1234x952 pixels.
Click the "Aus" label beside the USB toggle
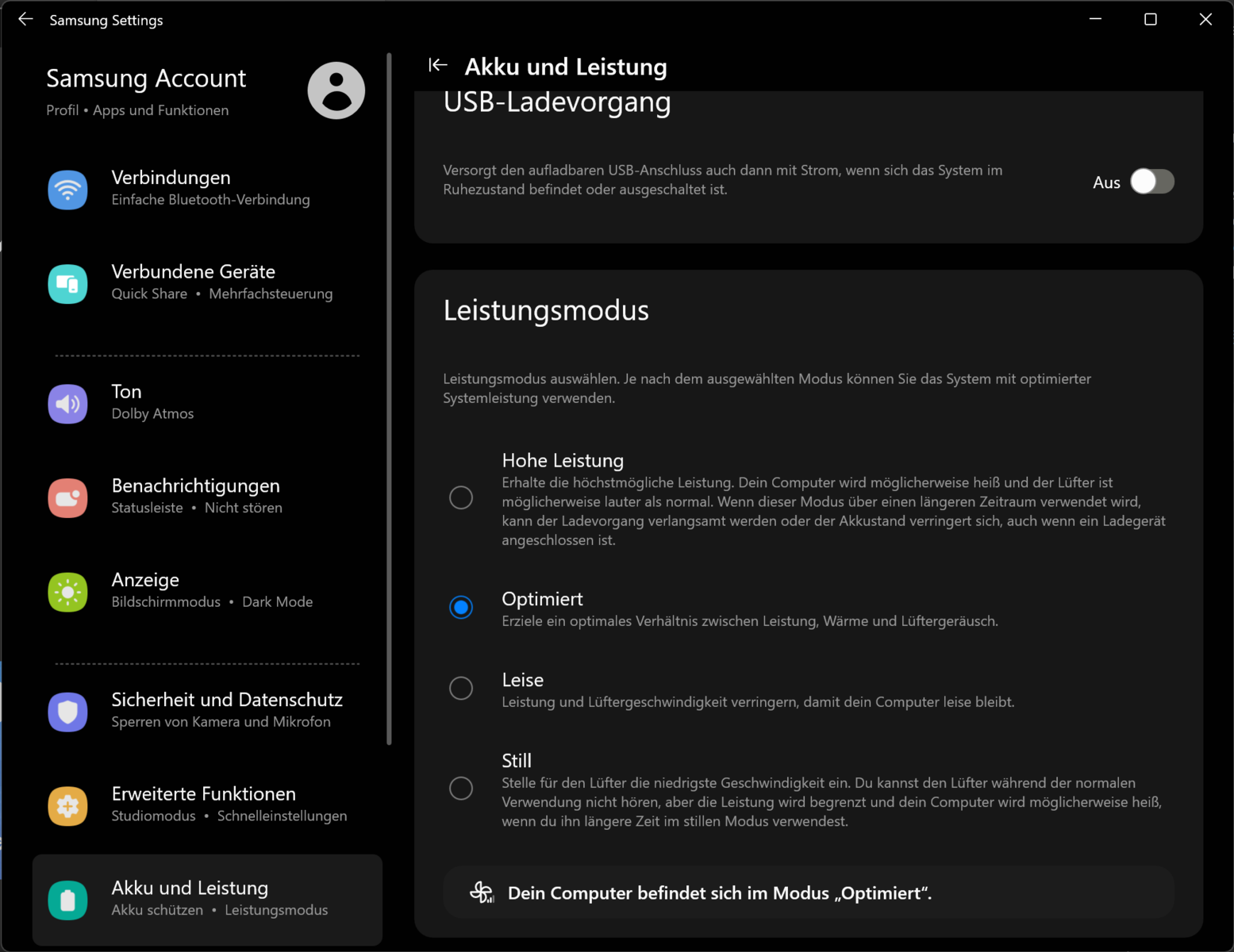[x=1106, y=182]
